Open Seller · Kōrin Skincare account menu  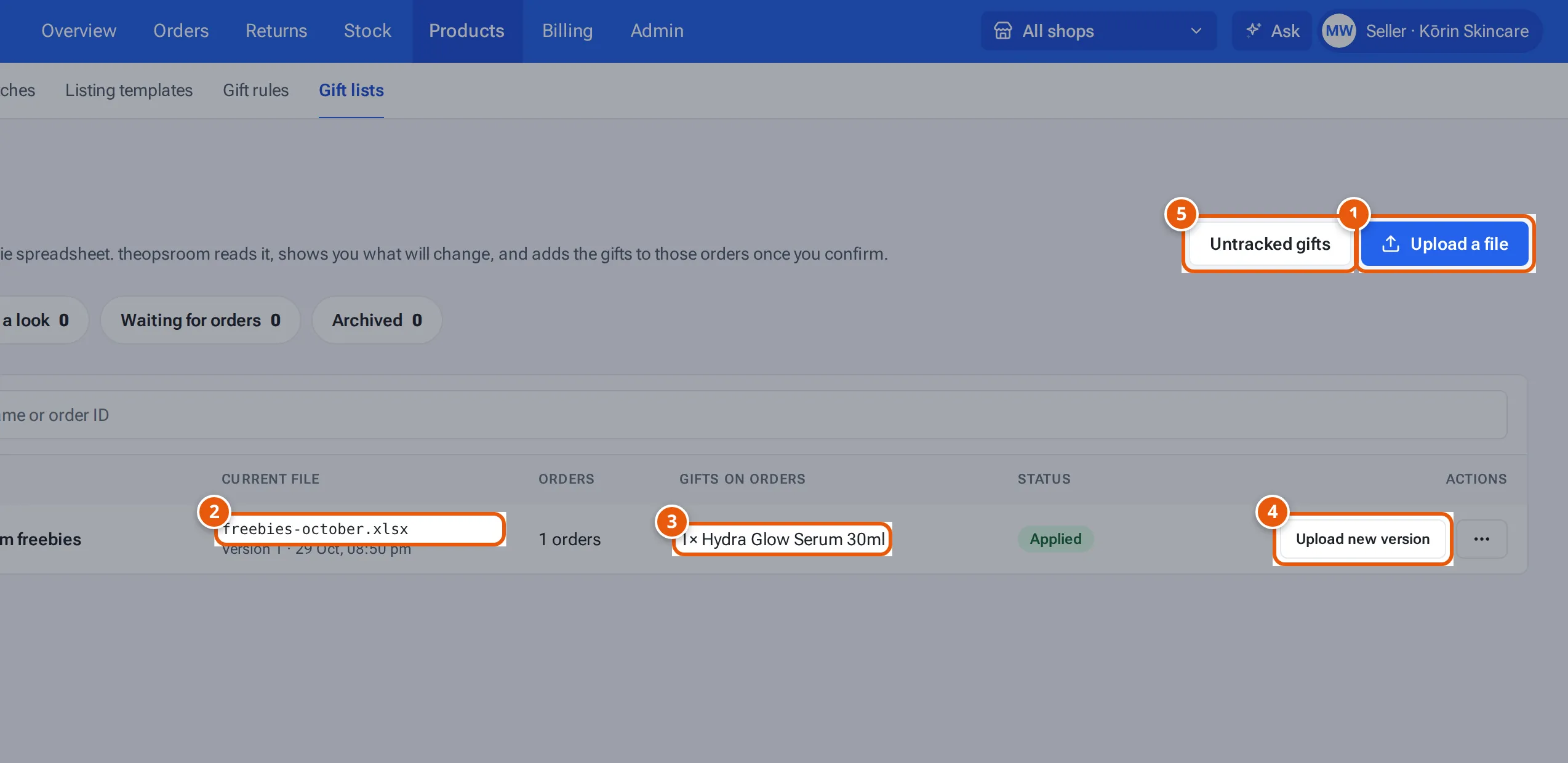click(1431, 31)
